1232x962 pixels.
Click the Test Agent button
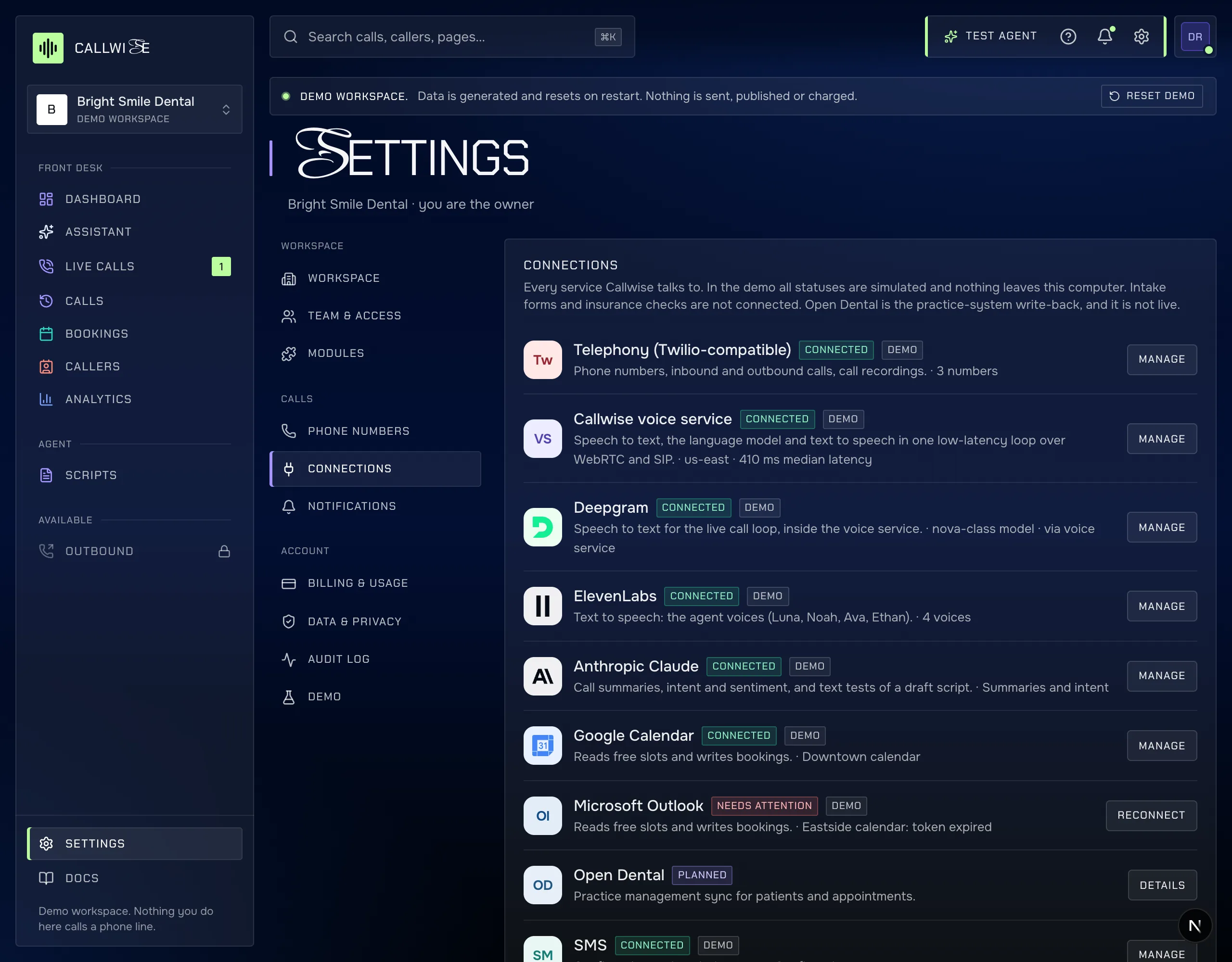(x=990, y=36)
